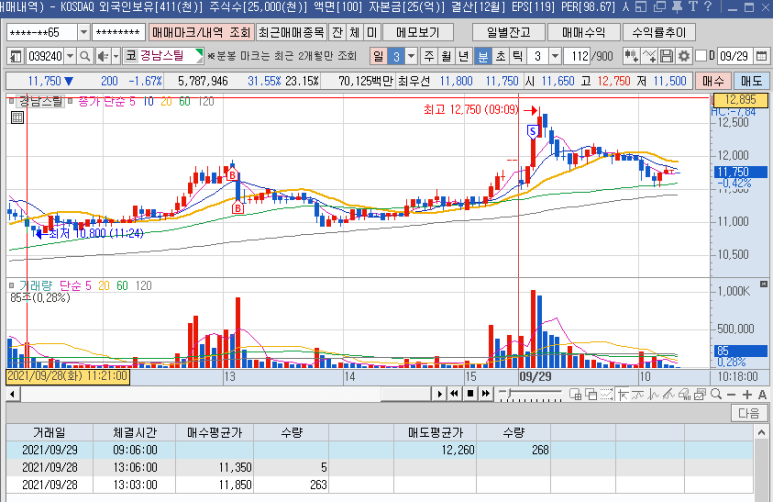Screen dimensions: 773x502
Task: Click the chart zoom magnifier icon
Action: coord(716,394)
